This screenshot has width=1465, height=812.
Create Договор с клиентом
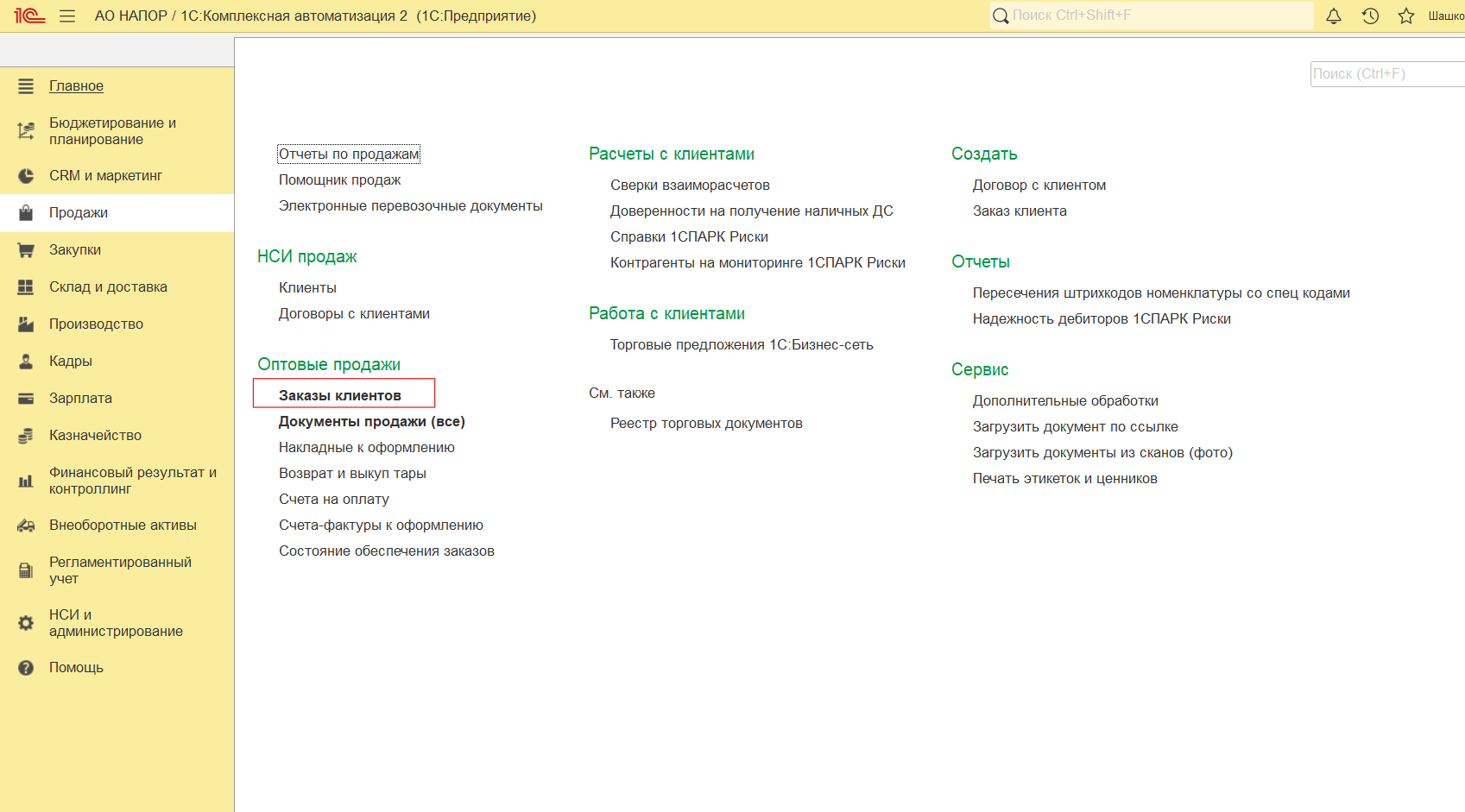[x=1039, y=185]
